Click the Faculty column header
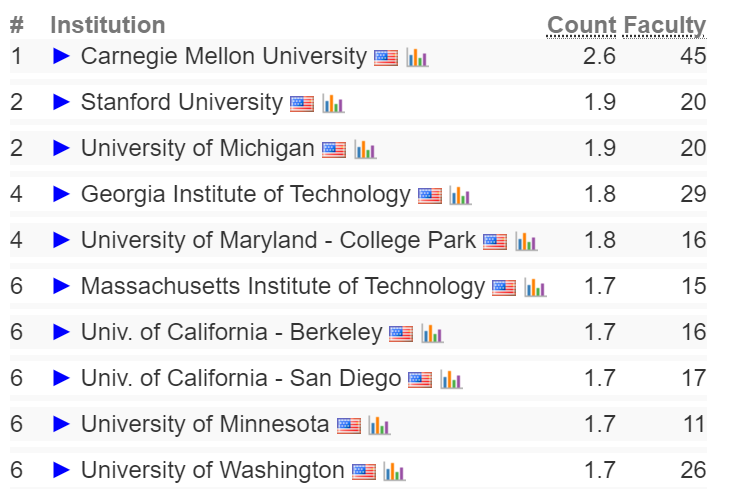The height and width of the screenshot is (489, 732). pyautogui.click(x=665, y=25)
